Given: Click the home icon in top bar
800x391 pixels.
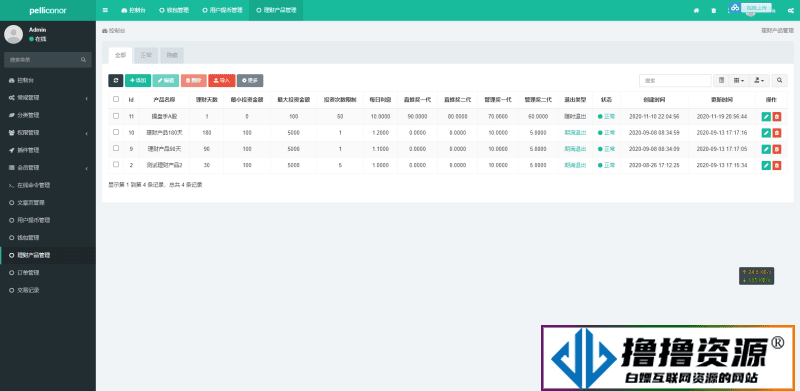Looking at the screenshot, I should 696,10.
